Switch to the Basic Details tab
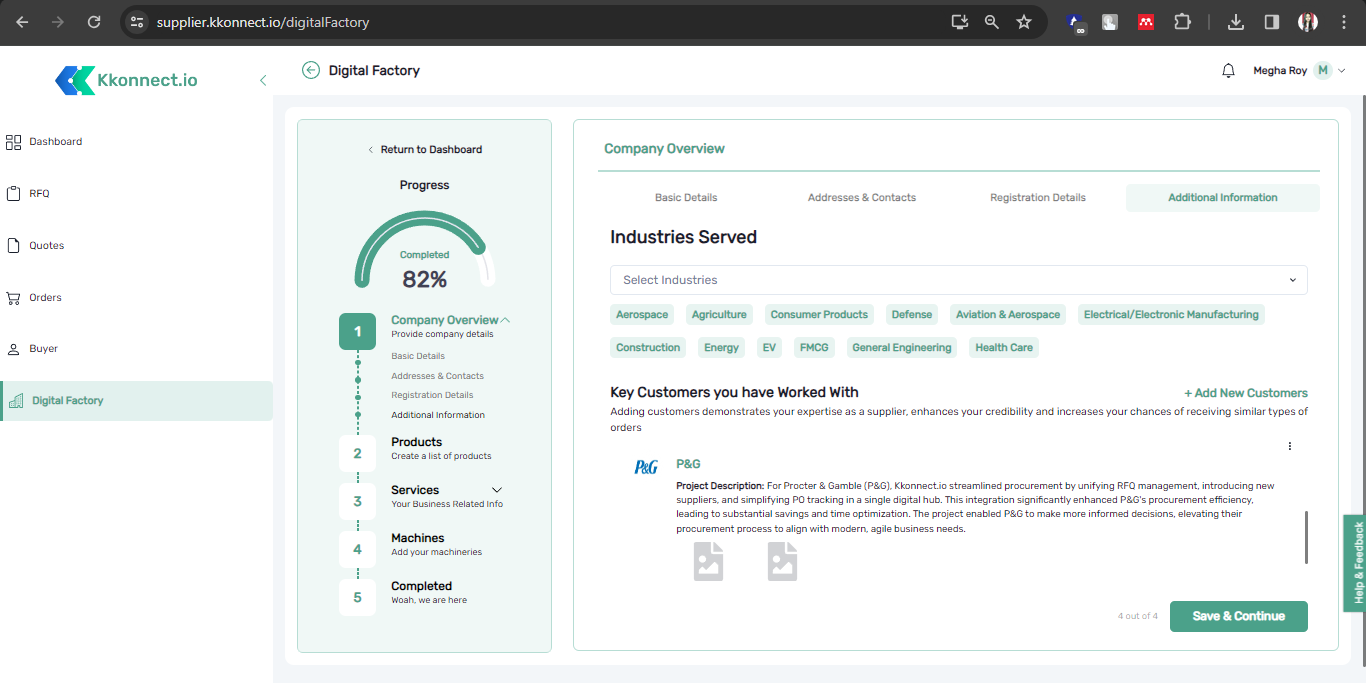This screenshot has width=1366, height=683. coord(686,198)
